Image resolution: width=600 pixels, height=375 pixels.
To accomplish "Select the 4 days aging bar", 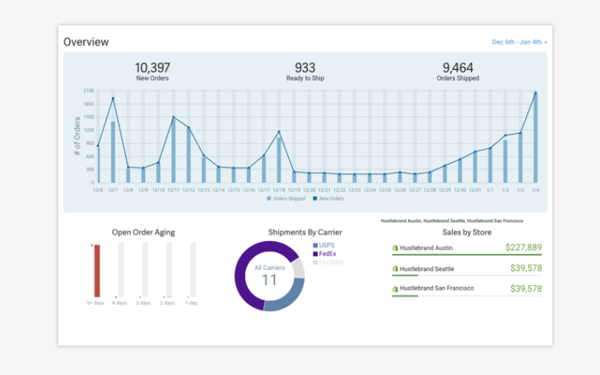I will coord(121,270).
